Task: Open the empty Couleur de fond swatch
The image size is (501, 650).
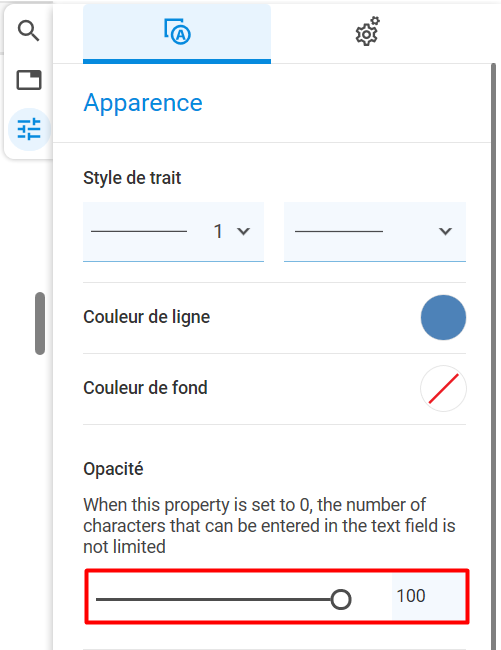Action: pyautogui.click(x=443, y=388)
